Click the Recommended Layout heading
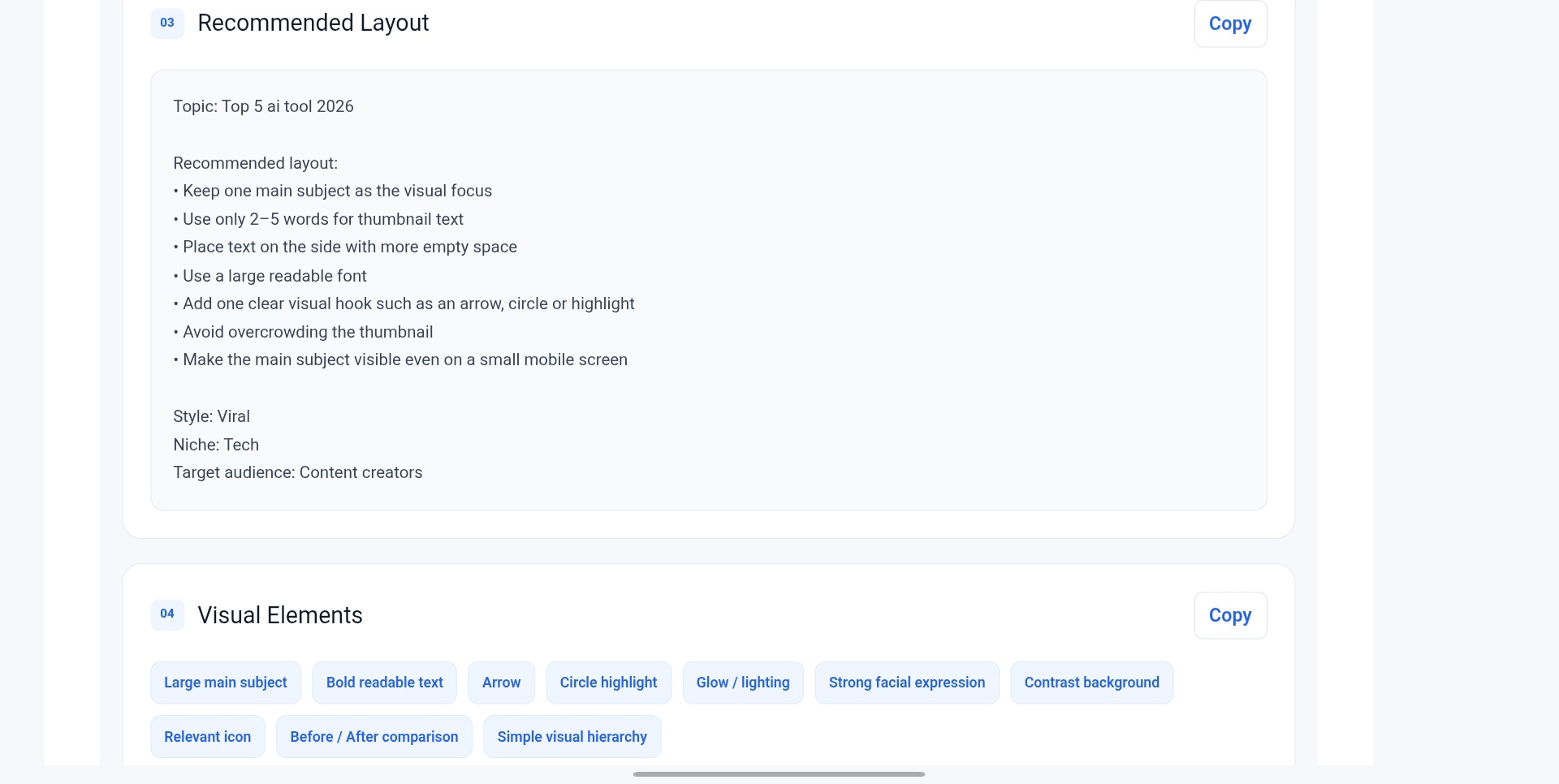This screenshot has height=784, width=1559. 313,23
